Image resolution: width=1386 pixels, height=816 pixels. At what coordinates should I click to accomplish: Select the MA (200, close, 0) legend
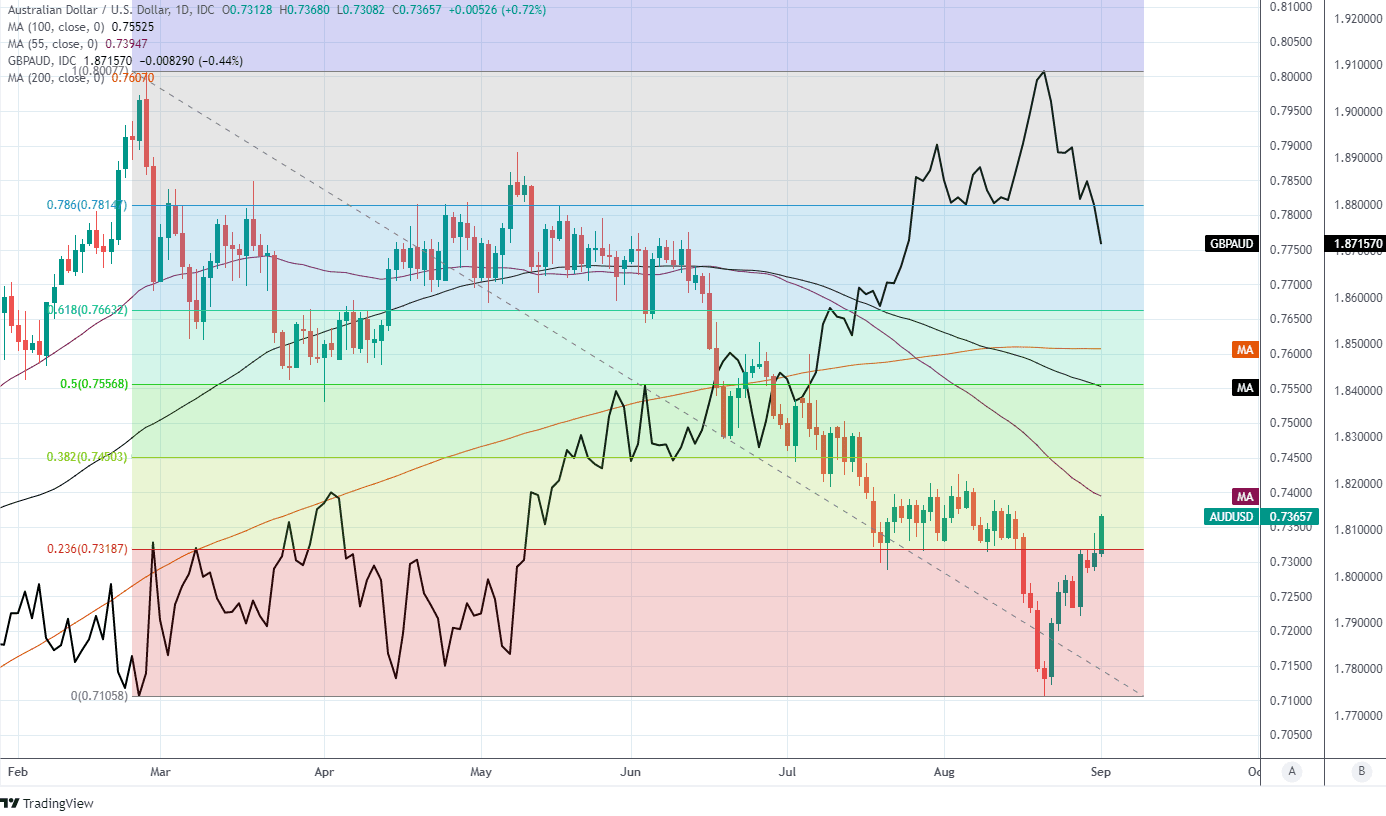58,78
